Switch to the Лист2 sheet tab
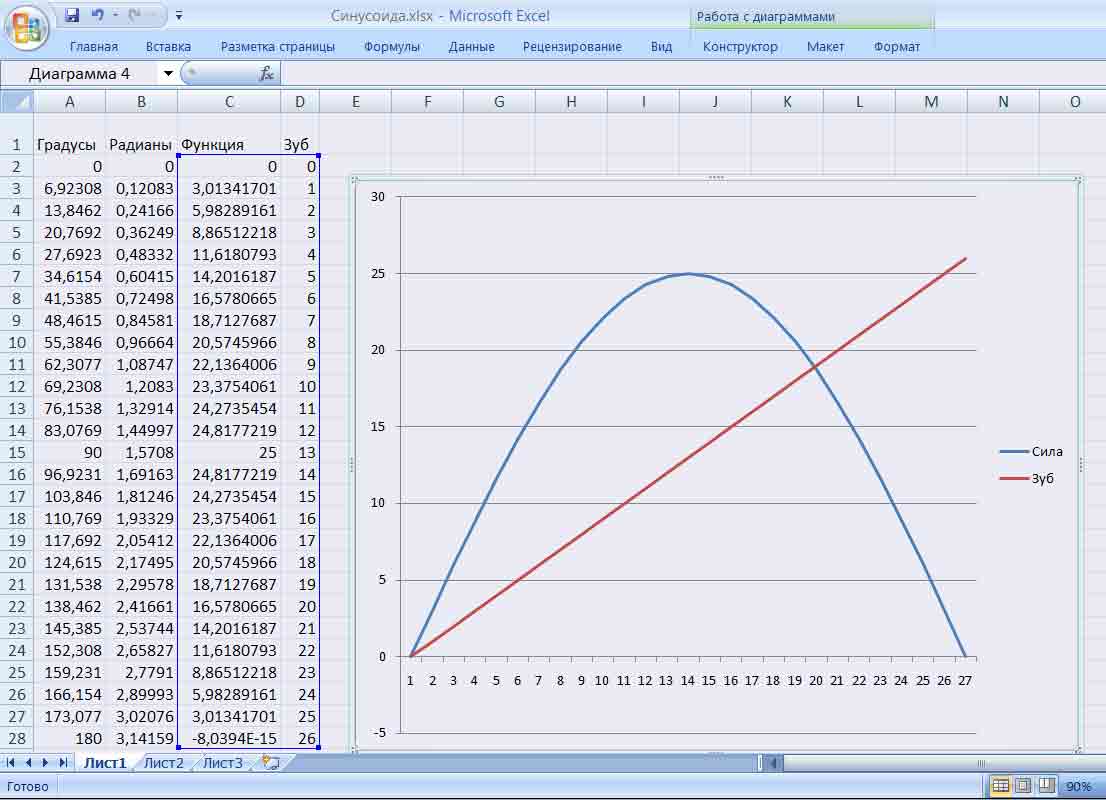Image resolution: width=1106 pixels, height=800 pixels. pos(164,763)
